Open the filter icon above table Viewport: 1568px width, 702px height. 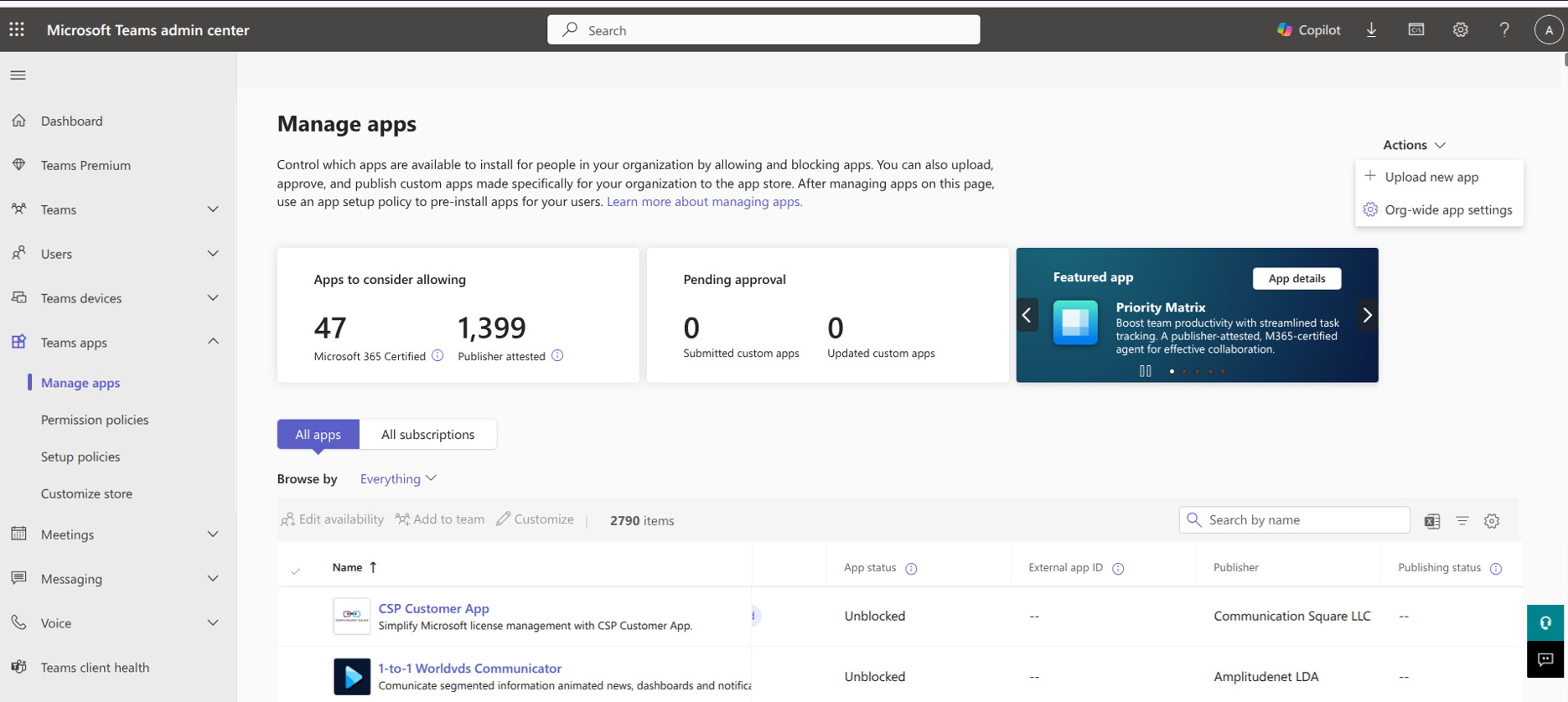click(x=1462, y=521)
